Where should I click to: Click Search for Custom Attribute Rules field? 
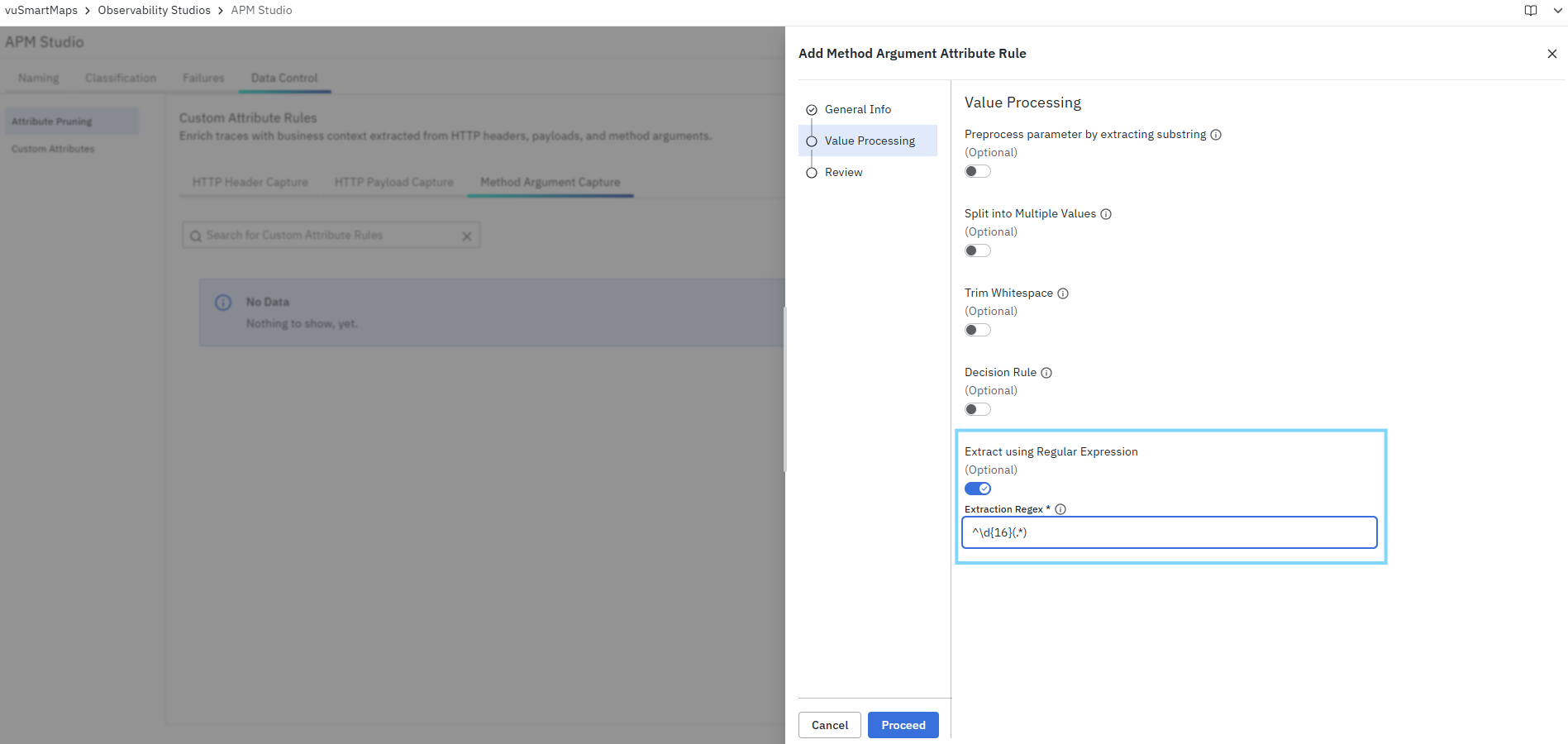tap(331, 236)
